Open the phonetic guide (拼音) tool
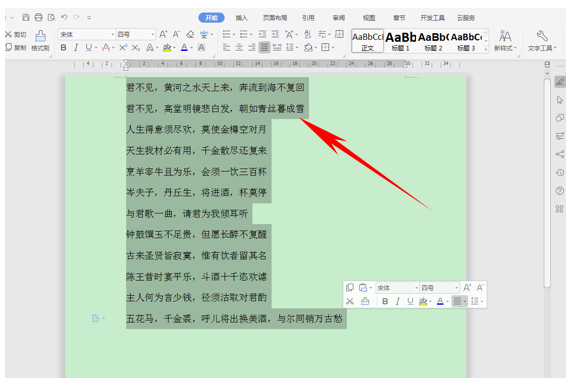Image resolution: width=566 pixels, height=378 pixels. [x=204, y=35]
